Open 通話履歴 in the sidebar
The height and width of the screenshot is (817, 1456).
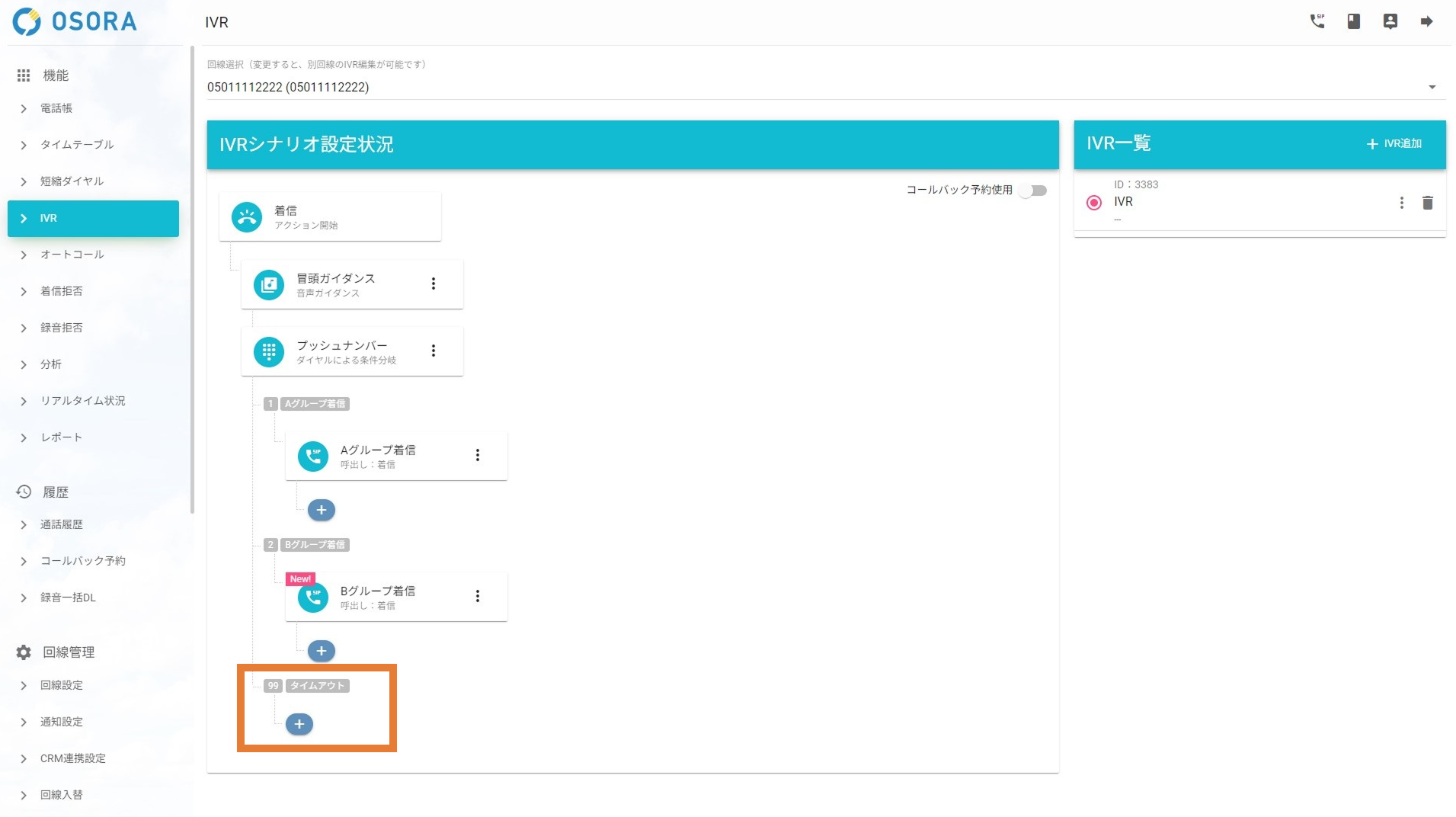click(x=61, y=524)
